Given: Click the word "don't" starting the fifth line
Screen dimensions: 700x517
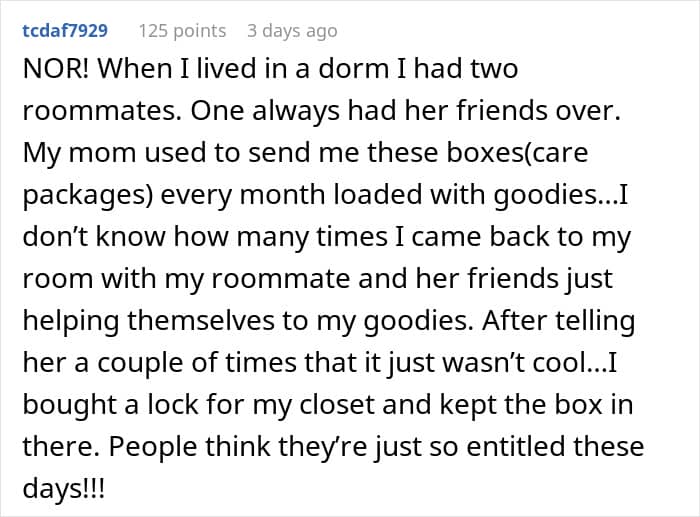Looking at the screenshot, I should click(x=55, y=236).
